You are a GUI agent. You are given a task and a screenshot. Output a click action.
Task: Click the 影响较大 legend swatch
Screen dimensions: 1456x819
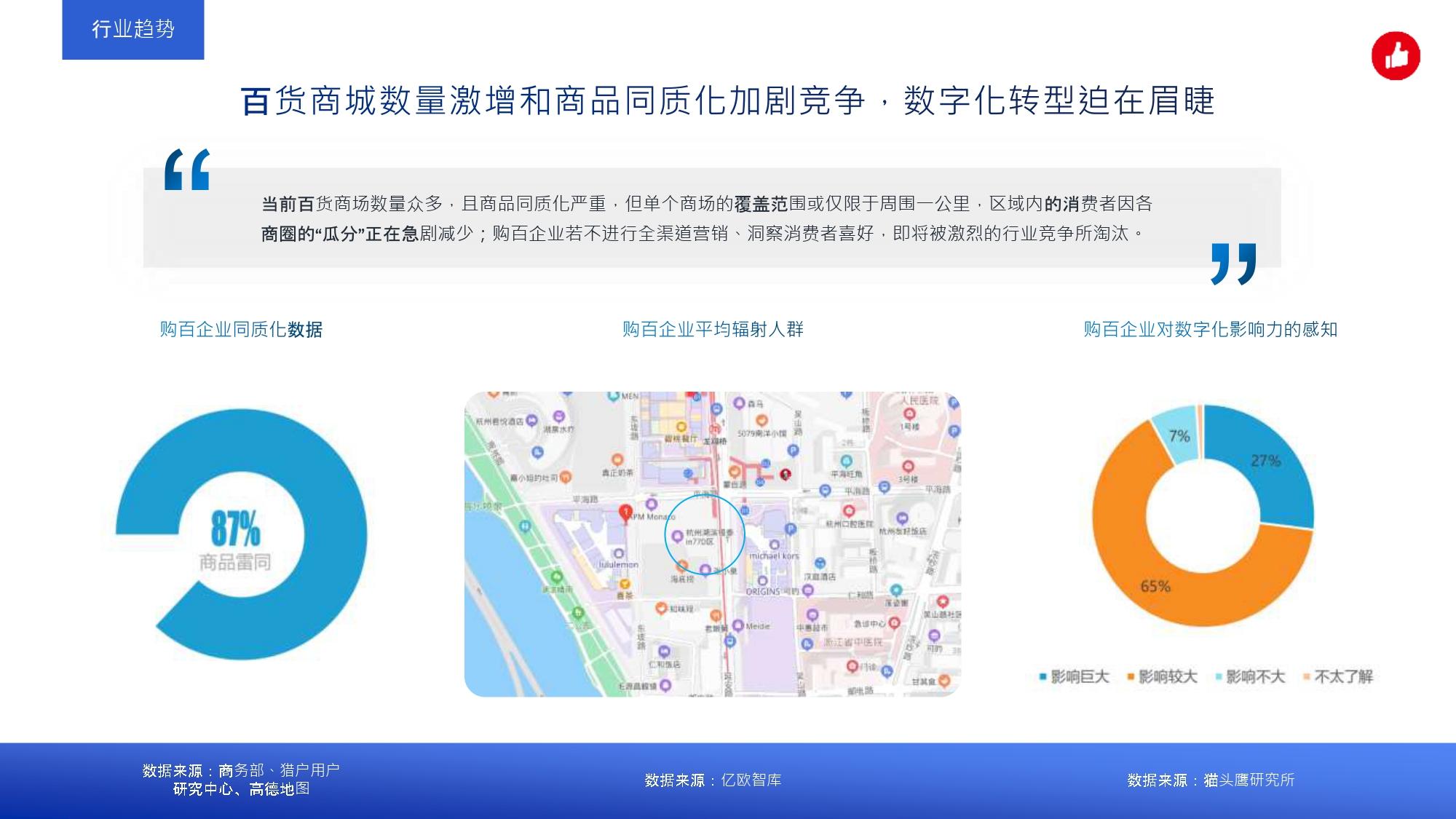point(1131,677)
